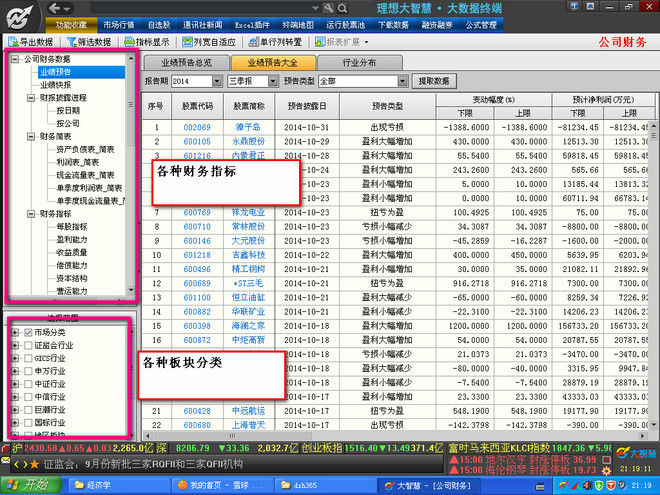Click the 预告披露日 column header
This screenshot has height=495, width=660.
307,106
